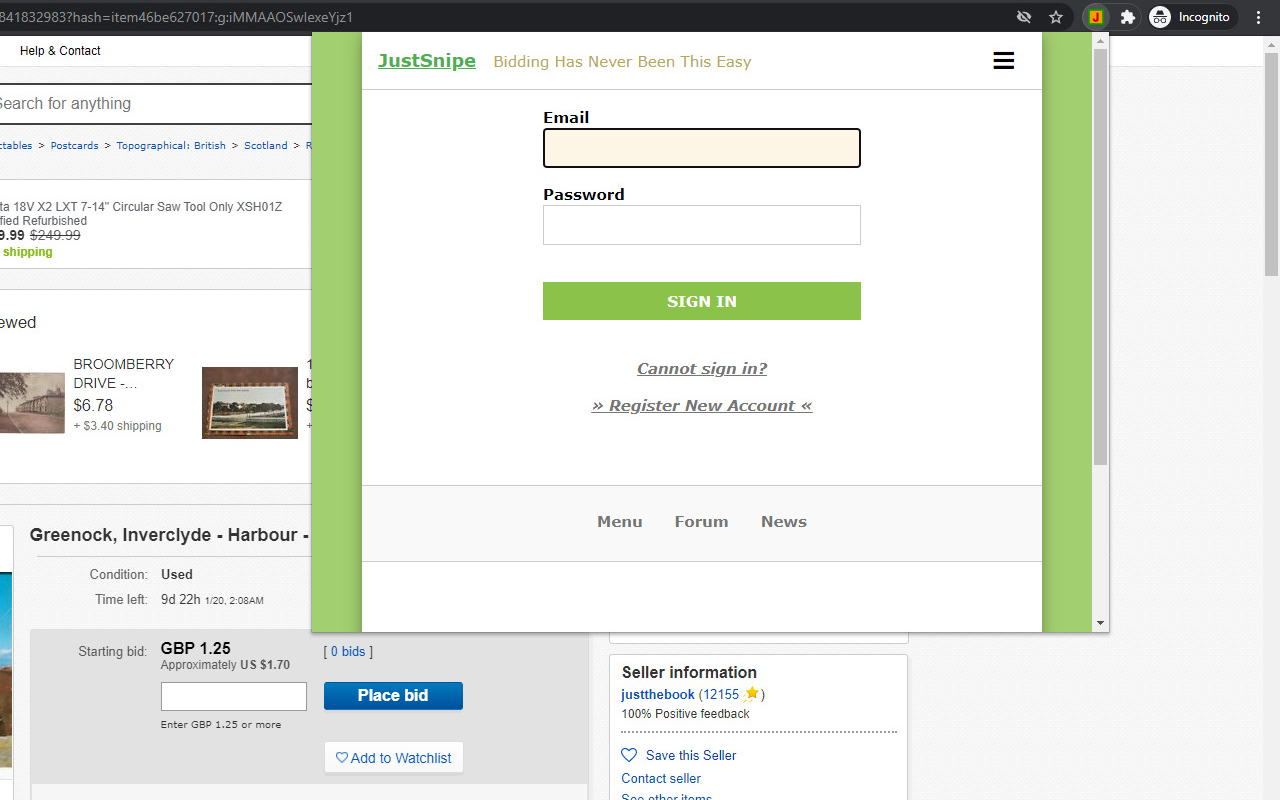Open the Cannot sign in? link
Screen dimensions: 1280x800
click(x=701, y=369)
